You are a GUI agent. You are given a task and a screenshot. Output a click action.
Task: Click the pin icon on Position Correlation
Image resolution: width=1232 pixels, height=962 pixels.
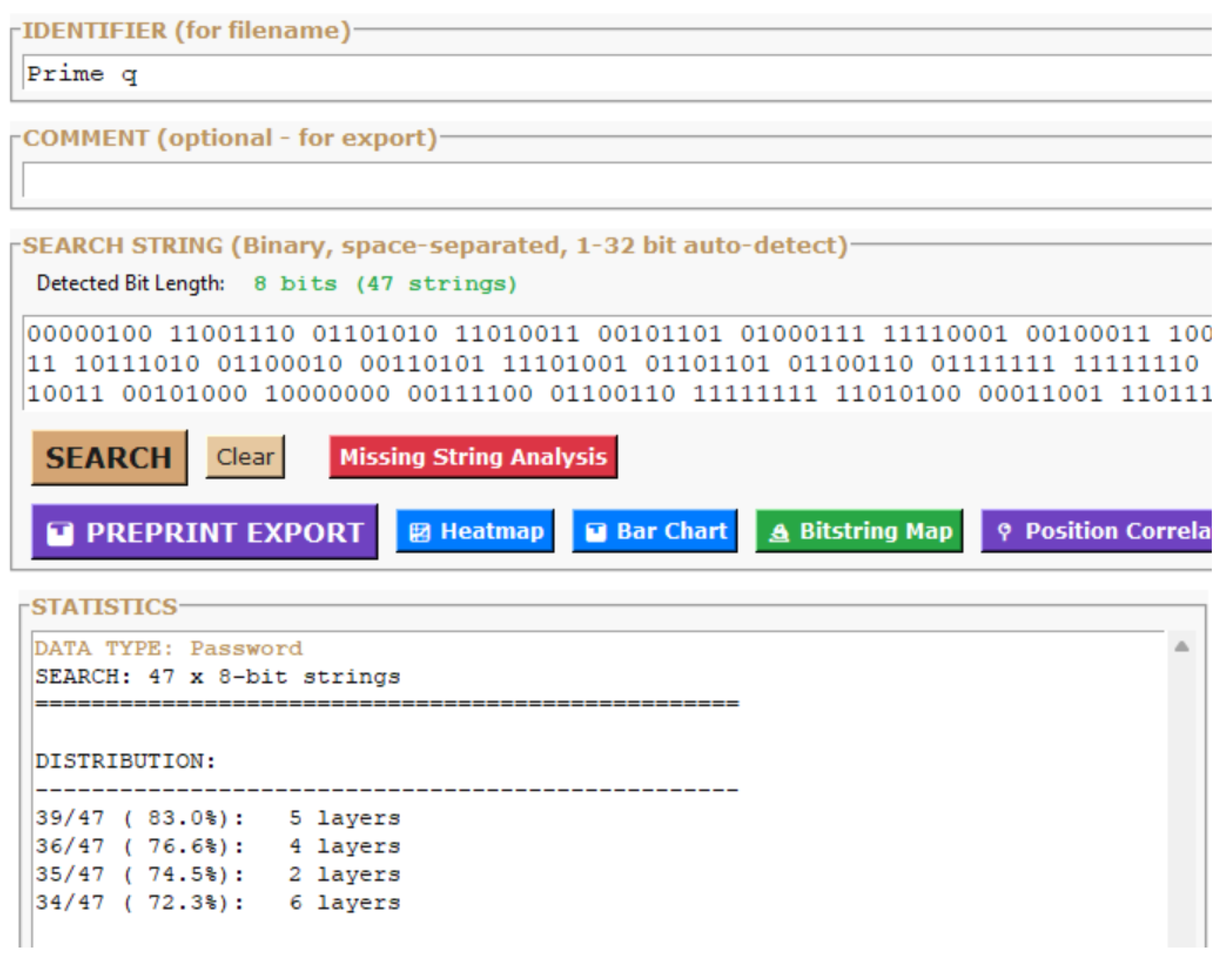pos(1005,530)
